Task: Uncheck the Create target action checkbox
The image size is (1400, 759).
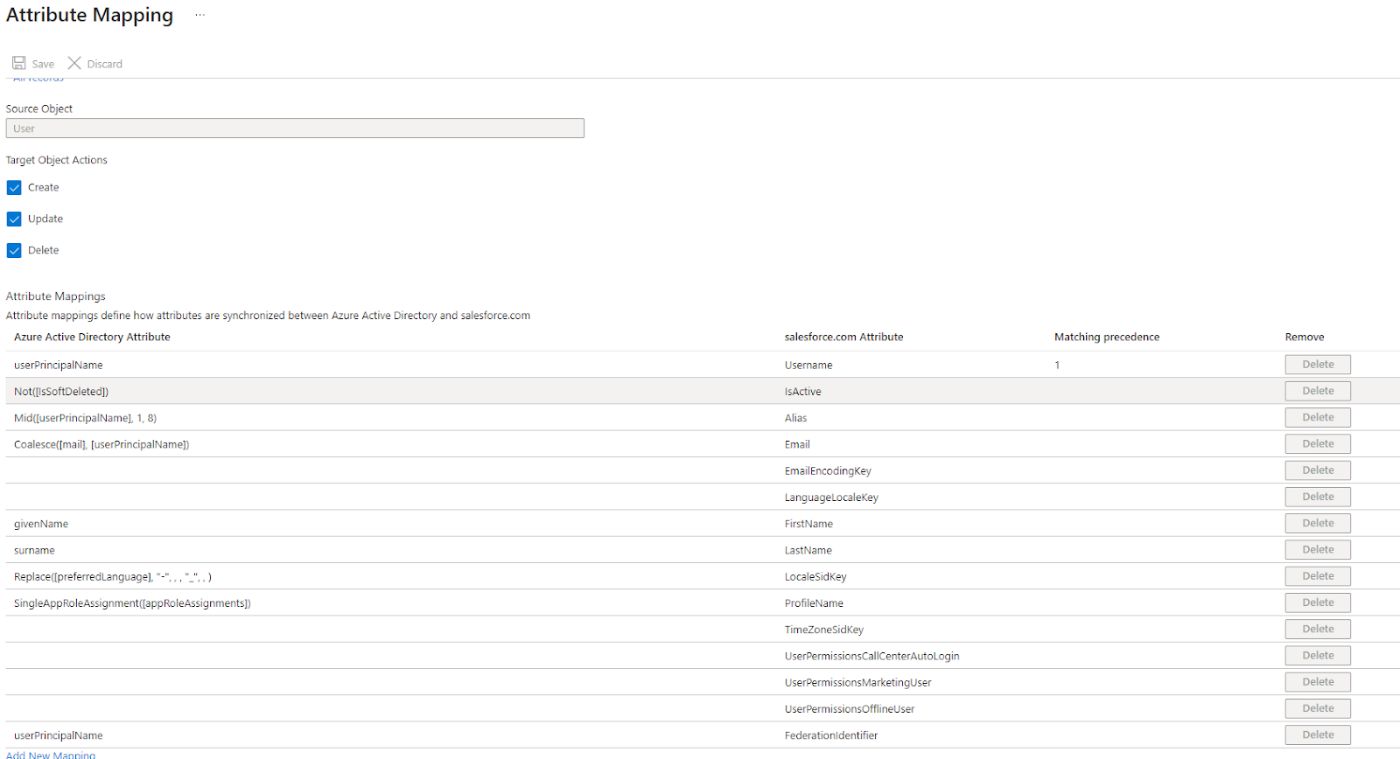Action: click(x=14, y=187)
